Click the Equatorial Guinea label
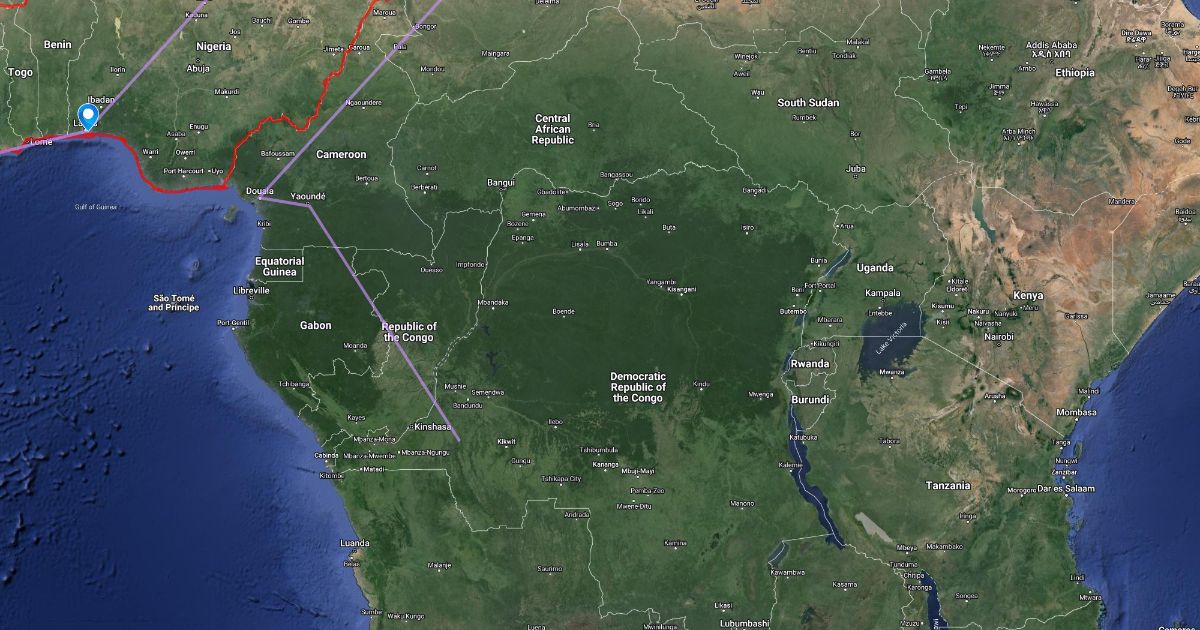This screenshot has height=630, width=1200. pos(280,266)
